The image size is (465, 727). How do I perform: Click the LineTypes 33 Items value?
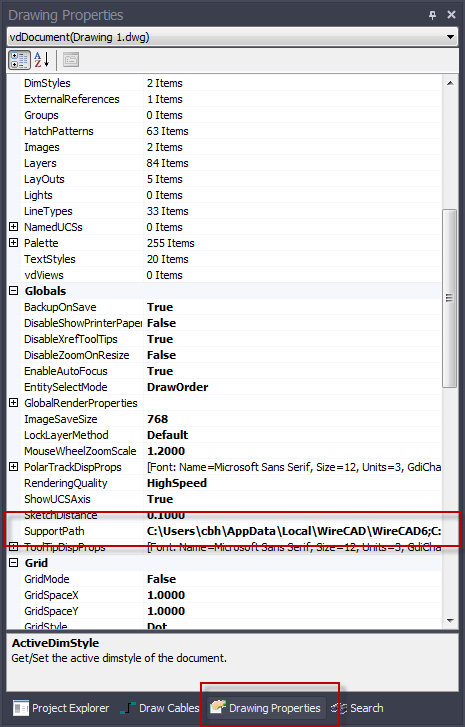[293, 211]
